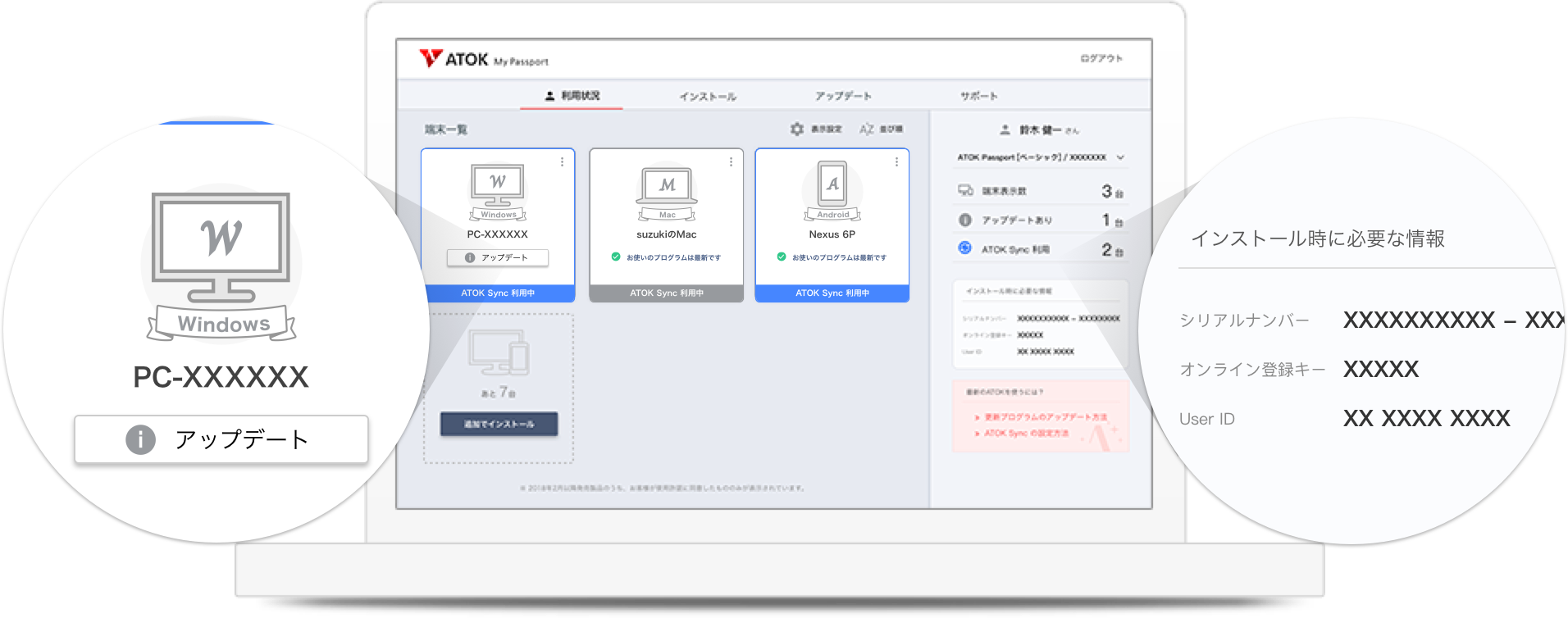Click the ログアウト link in the header

coord(1101,58)
